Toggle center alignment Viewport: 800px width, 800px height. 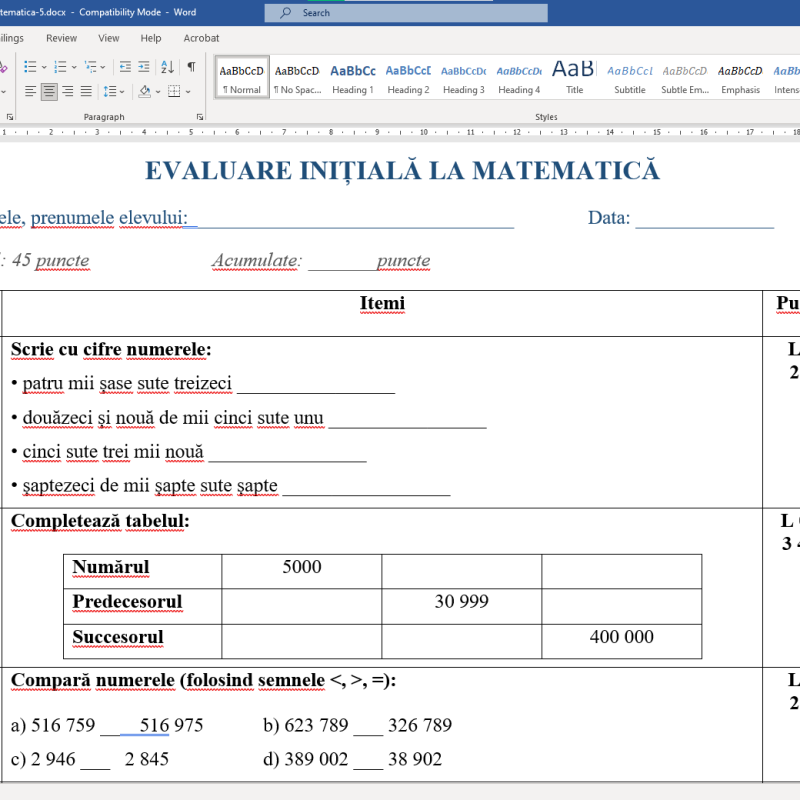pyautogui.click(x=49, y=92)
